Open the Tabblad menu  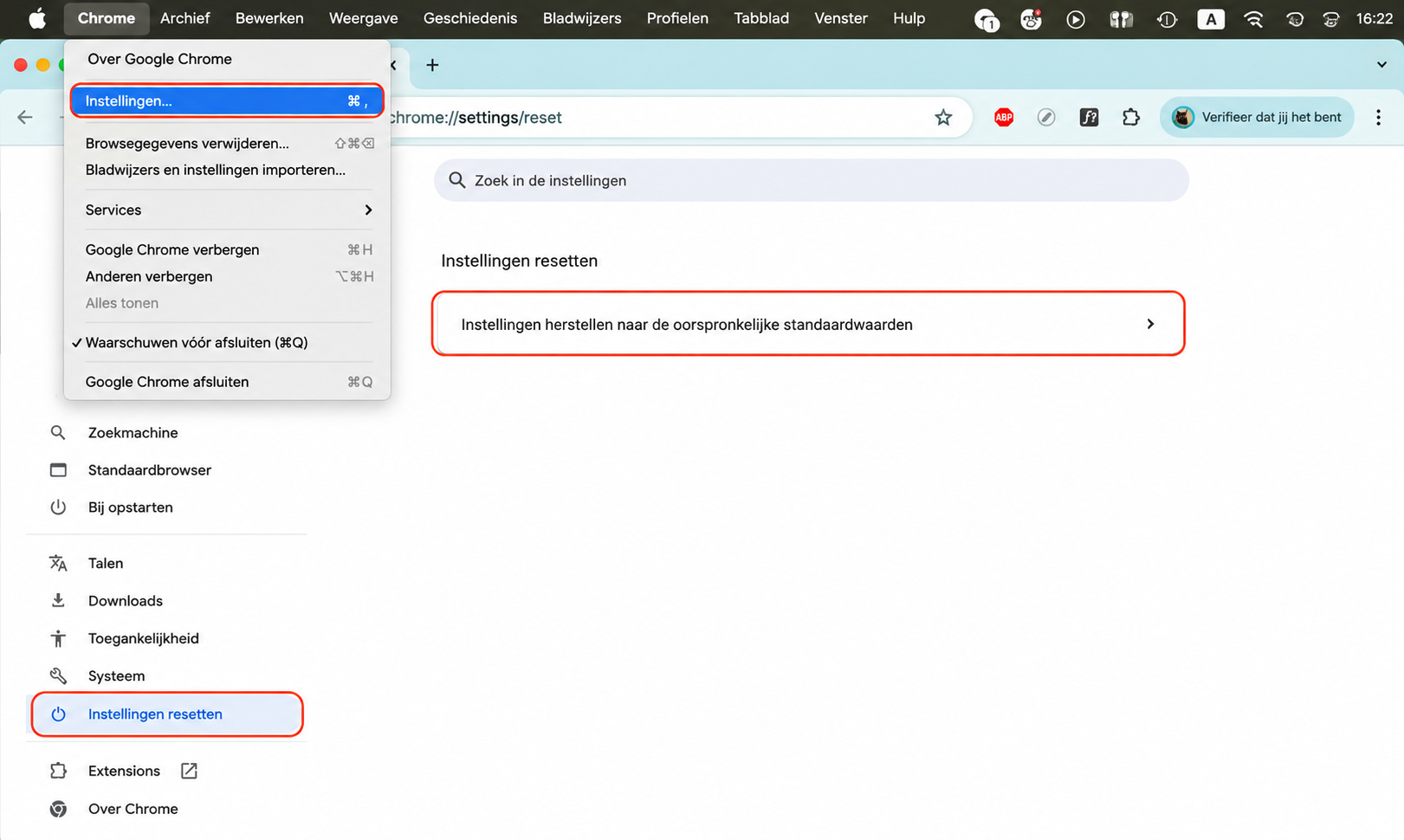pyautogui.click(x=761, y=18)
